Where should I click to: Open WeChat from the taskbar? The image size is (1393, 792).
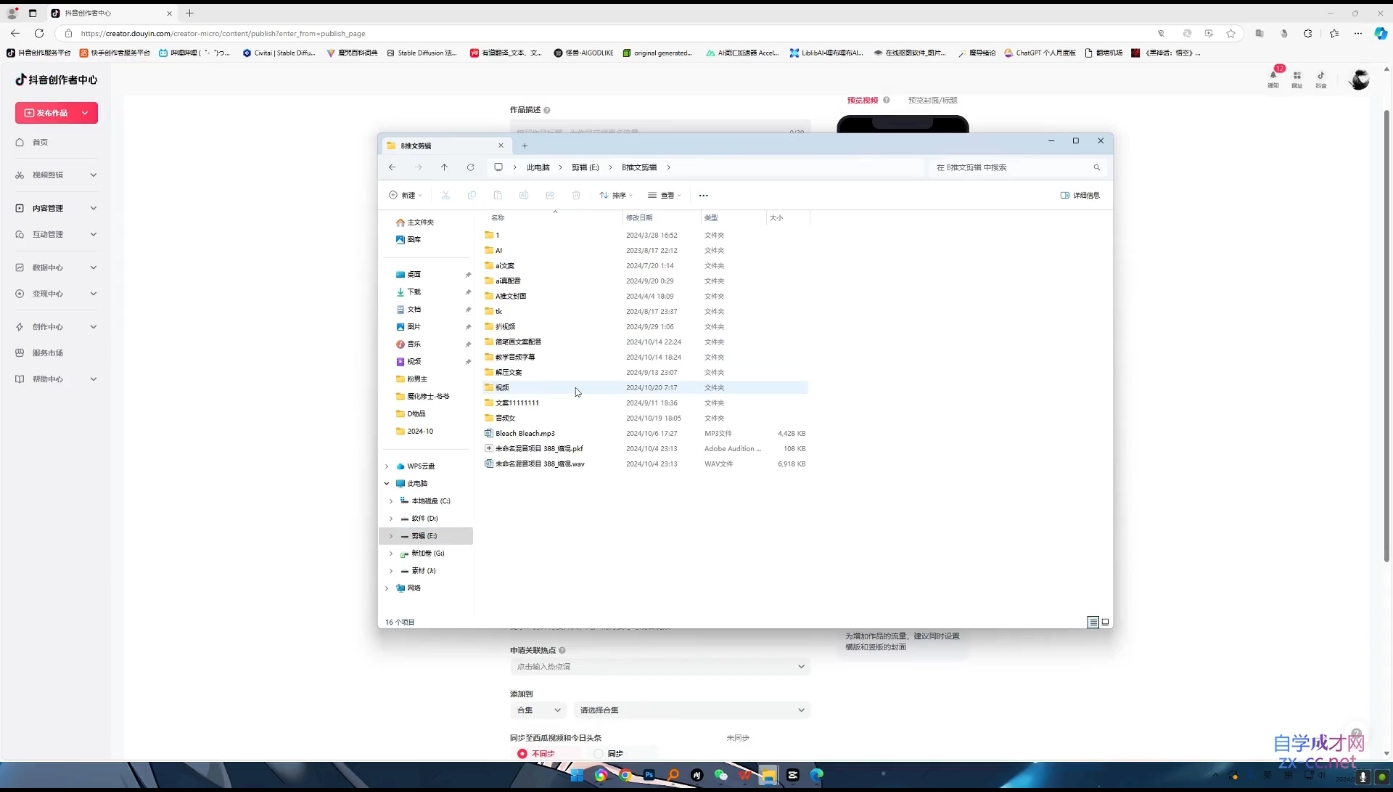[x=721, y=775]
